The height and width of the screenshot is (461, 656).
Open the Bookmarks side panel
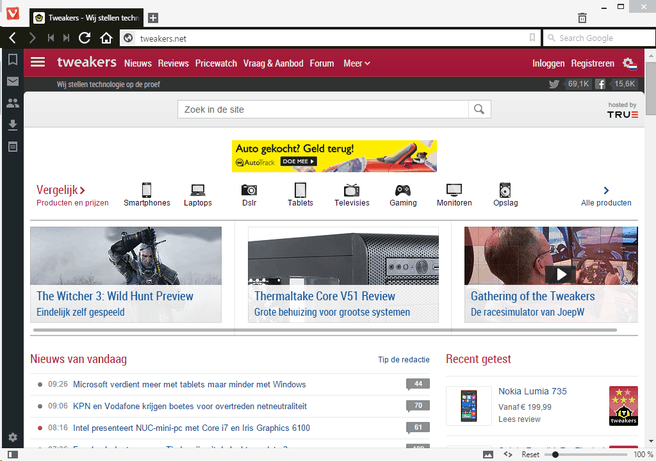point(13,59)
